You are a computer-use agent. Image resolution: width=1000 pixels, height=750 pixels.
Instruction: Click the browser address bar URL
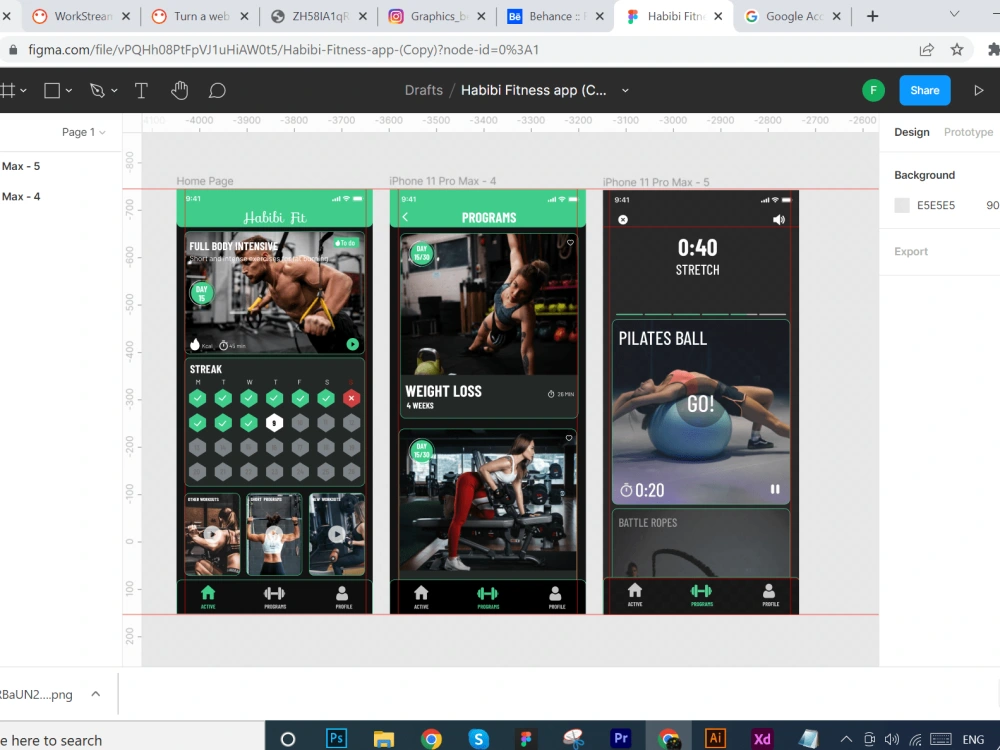[284, 50]
